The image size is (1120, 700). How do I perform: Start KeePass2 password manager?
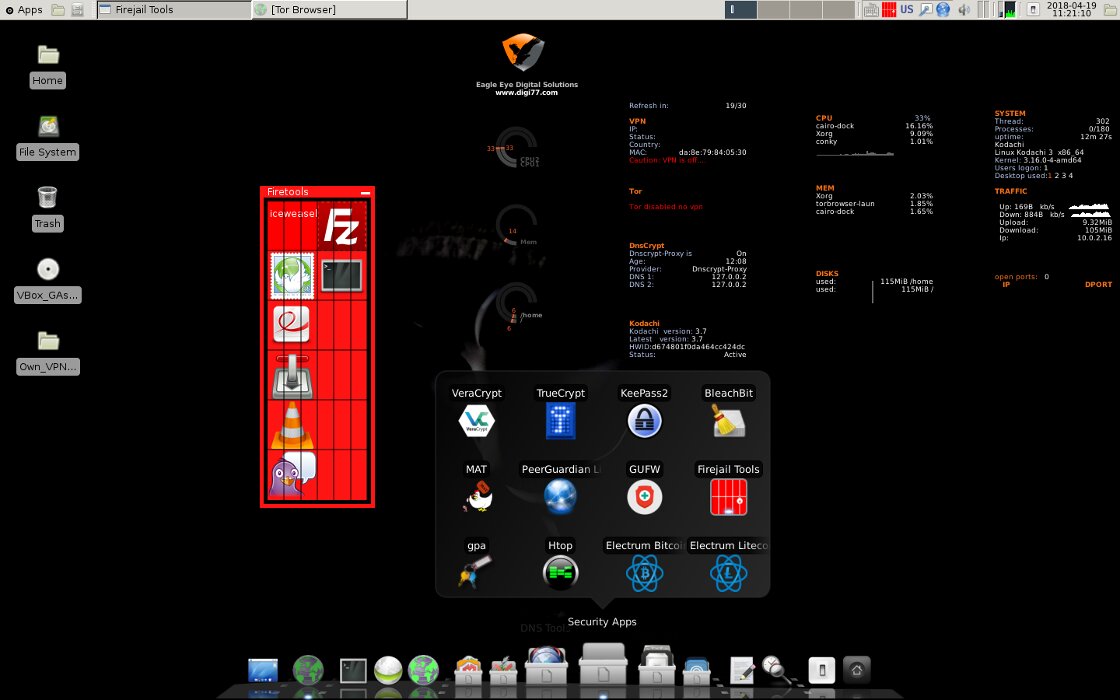tap(644, 421)
